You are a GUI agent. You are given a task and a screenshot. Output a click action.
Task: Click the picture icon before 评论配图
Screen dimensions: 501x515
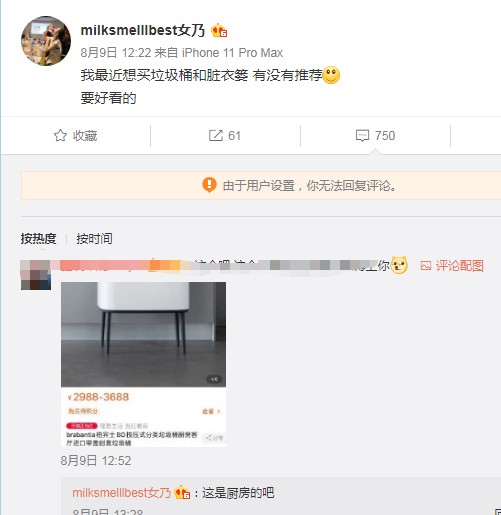point(426,266)
